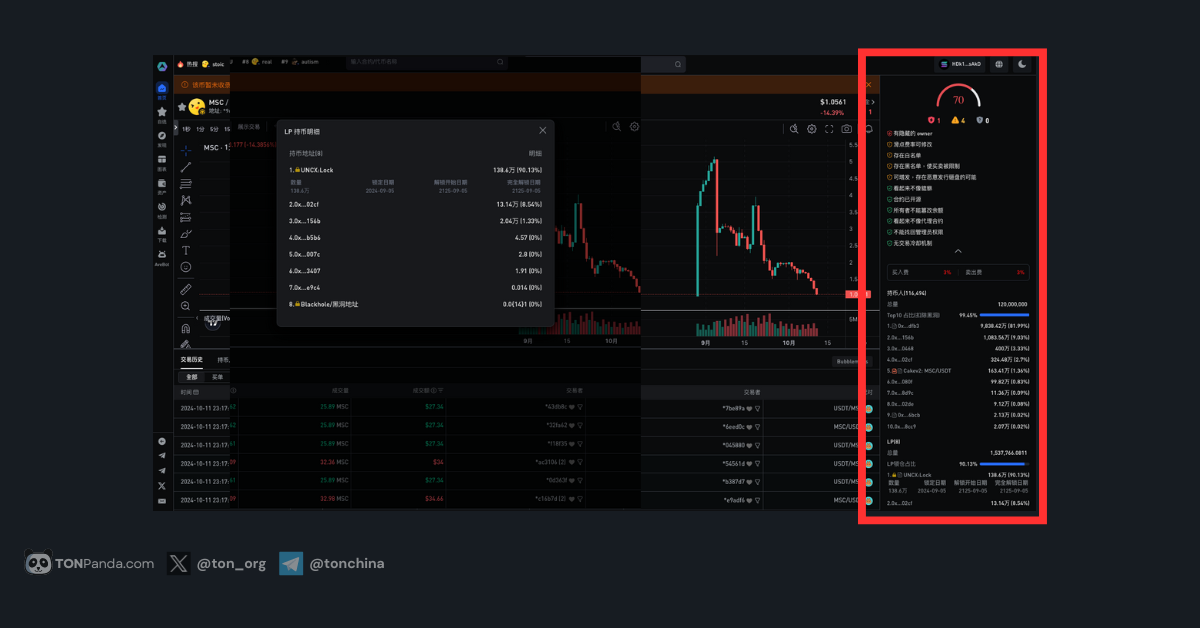The width and height of the screenshot is (1200, 628).
Task: Click the UNCX Lock holder entry
Action: pyautogui.click(x=314, y=170)
